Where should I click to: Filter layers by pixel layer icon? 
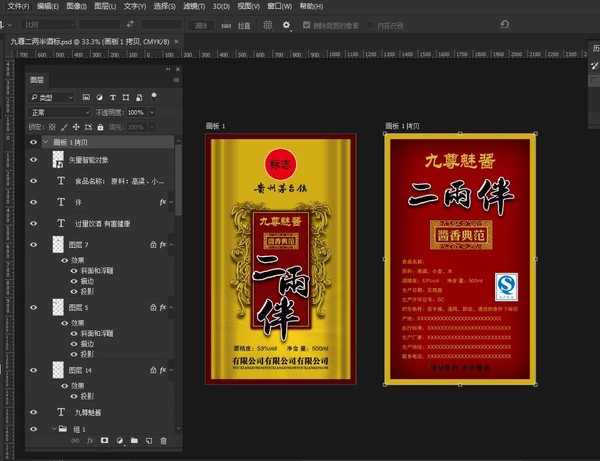86,97
